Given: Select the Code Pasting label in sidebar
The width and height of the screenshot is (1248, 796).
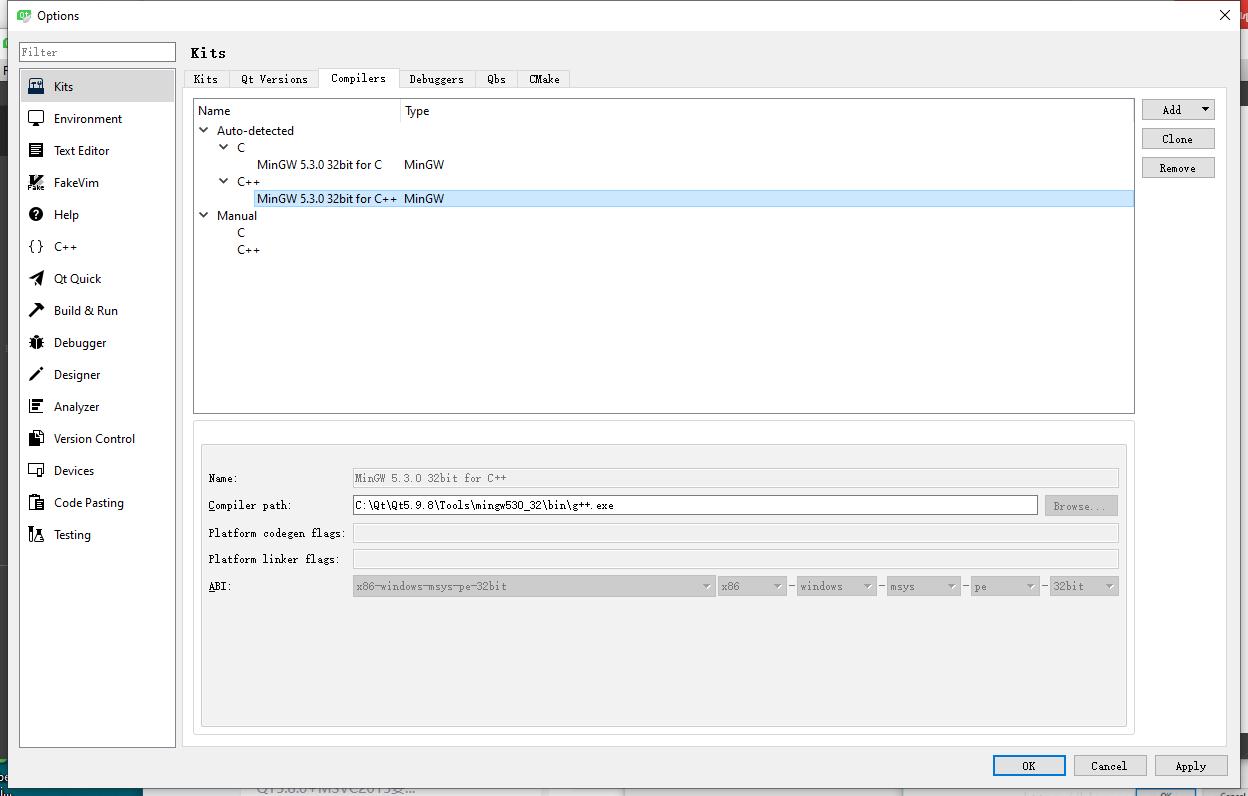Looking at the screenshot, I should 89,503.
